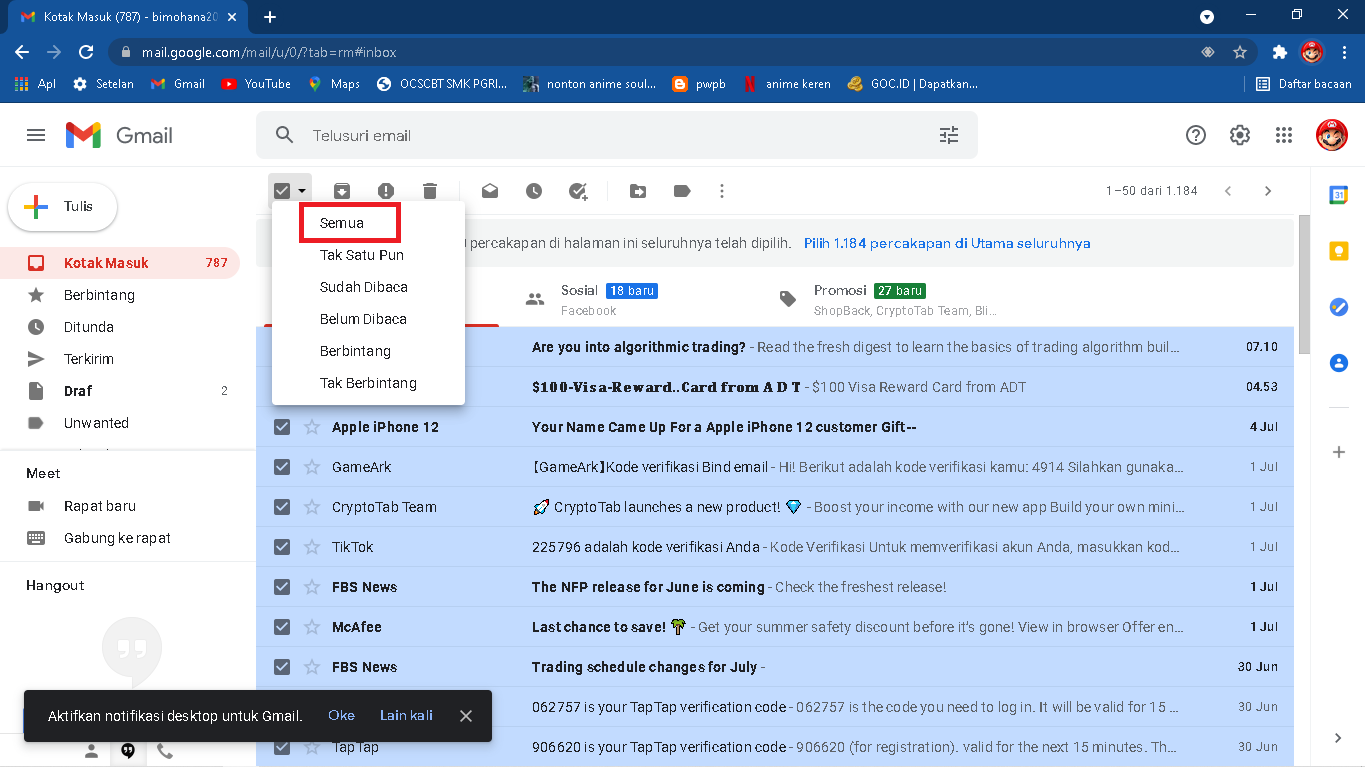
Task: Uncheck the GameArk email checkbox
Action: pyautogui.click(x=282, y=467)
